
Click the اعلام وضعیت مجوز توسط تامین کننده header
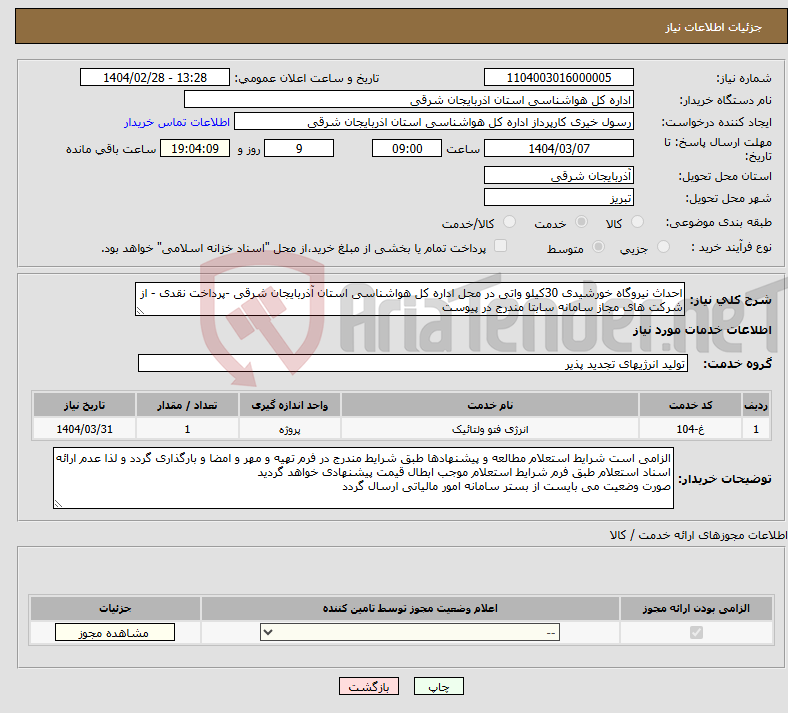tap(410, 608)
